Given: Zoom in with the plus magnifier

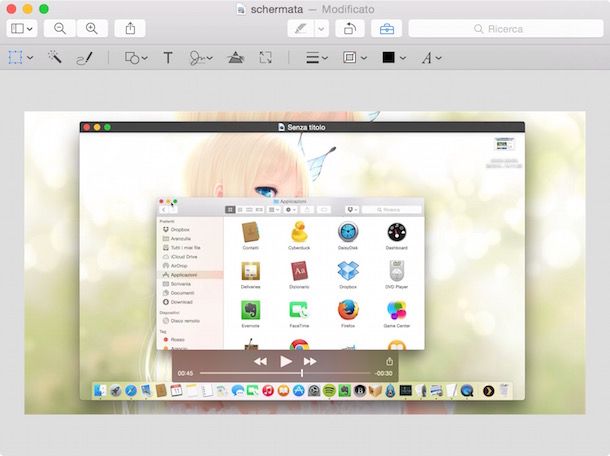Looking at the screenshot, I should tap(92, 28).
